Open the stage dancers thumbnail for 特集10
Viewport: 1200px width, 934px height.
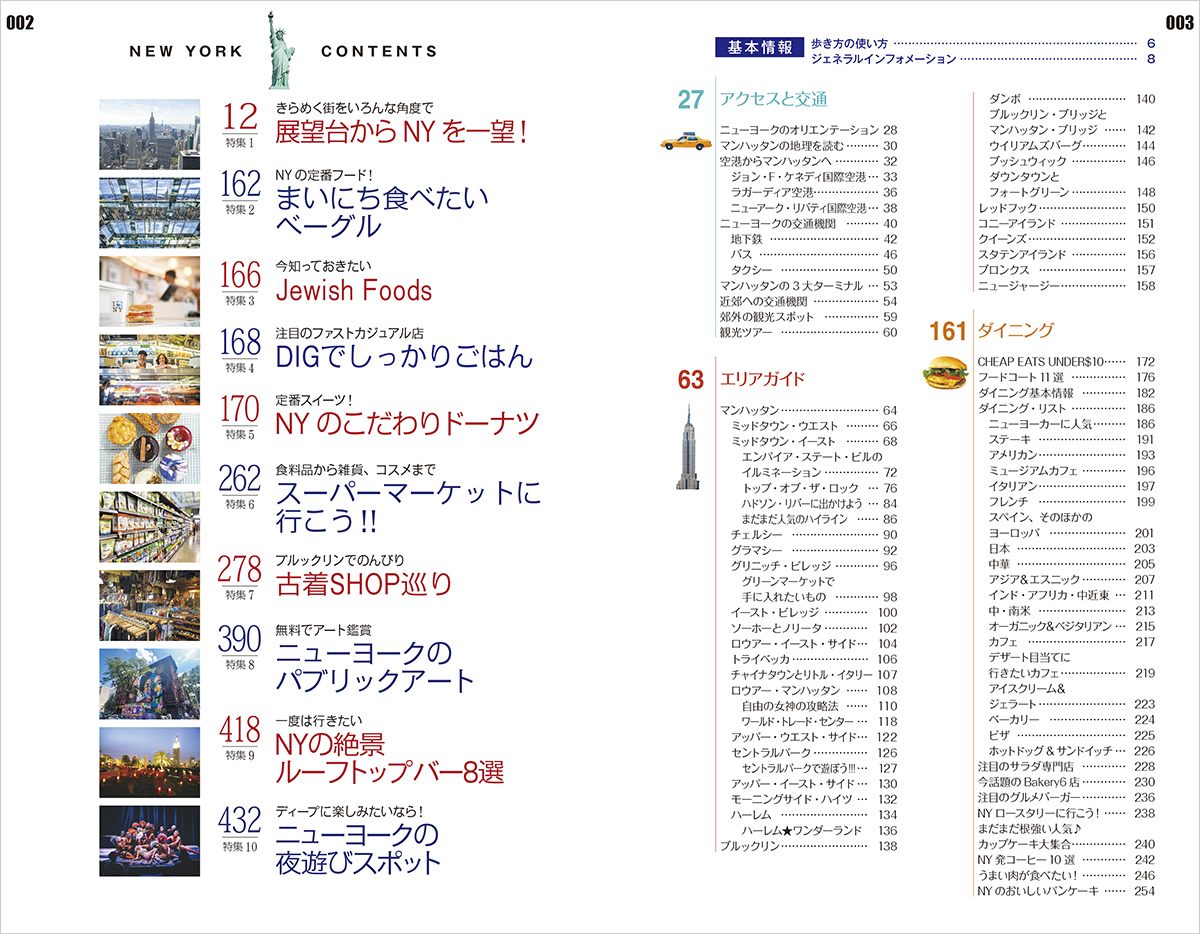[150, 841]
